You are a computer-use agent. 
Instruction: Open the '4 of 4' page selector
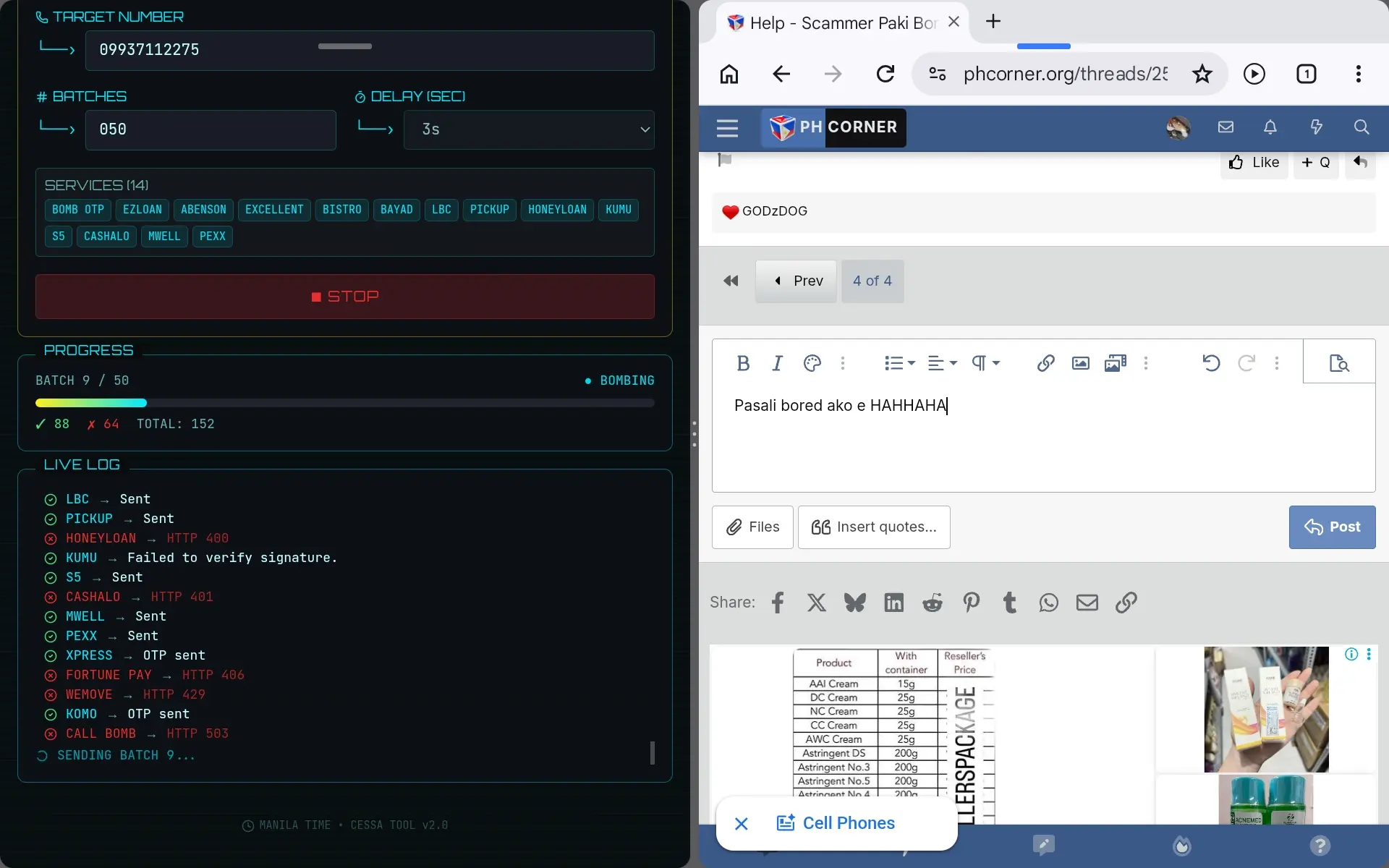pos(872,281)
